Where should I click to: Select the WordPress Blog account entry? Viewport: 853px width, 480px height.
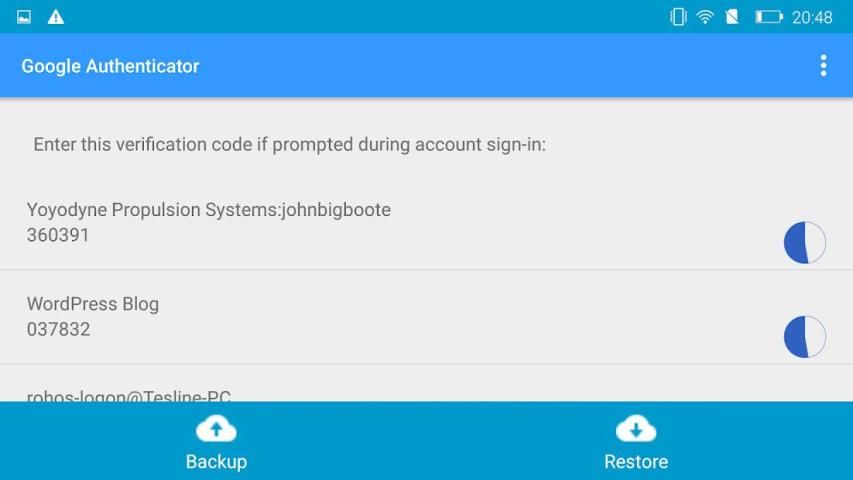pos(426,317)
